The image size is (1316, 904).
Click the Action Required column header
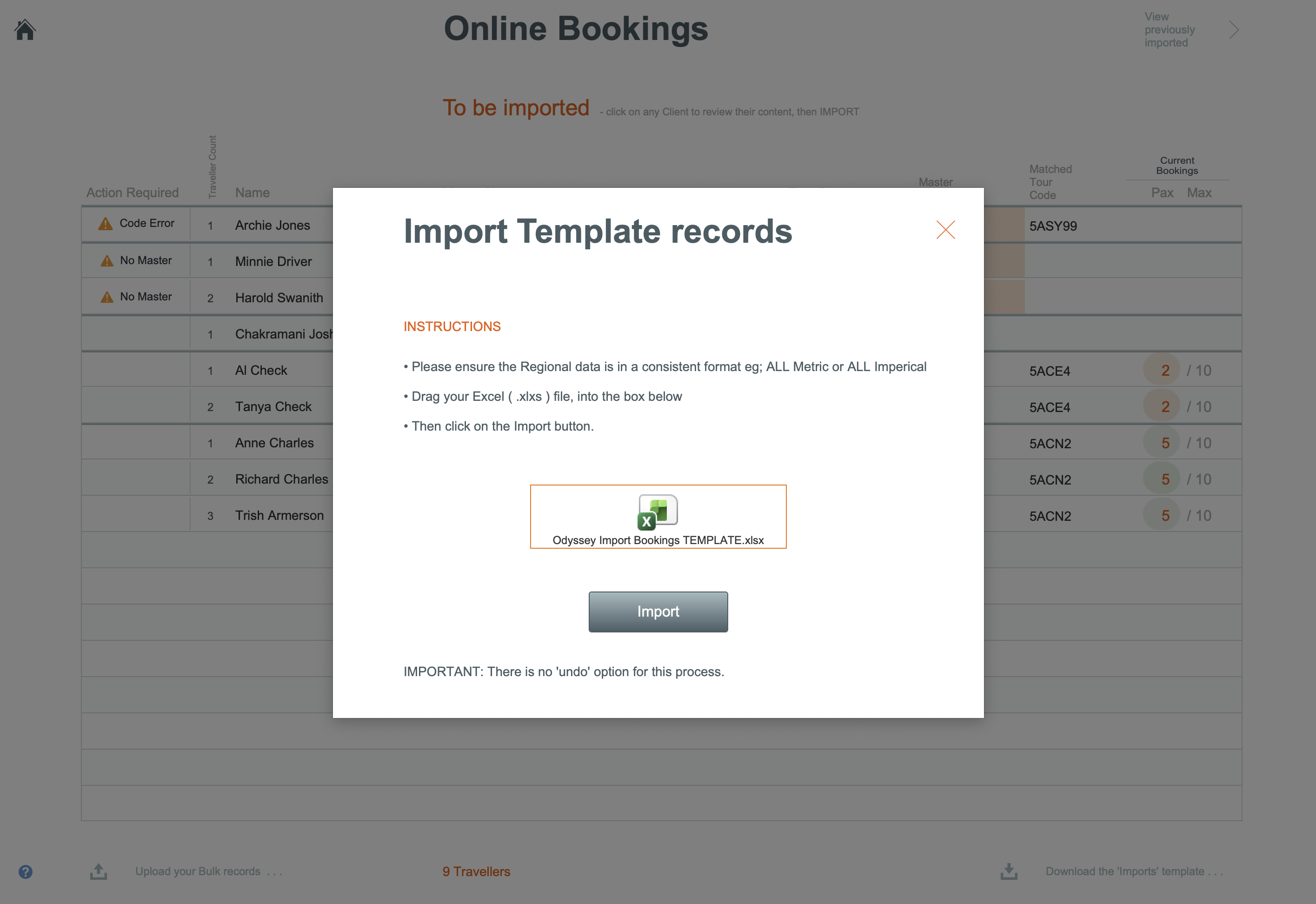coord(132,193)
